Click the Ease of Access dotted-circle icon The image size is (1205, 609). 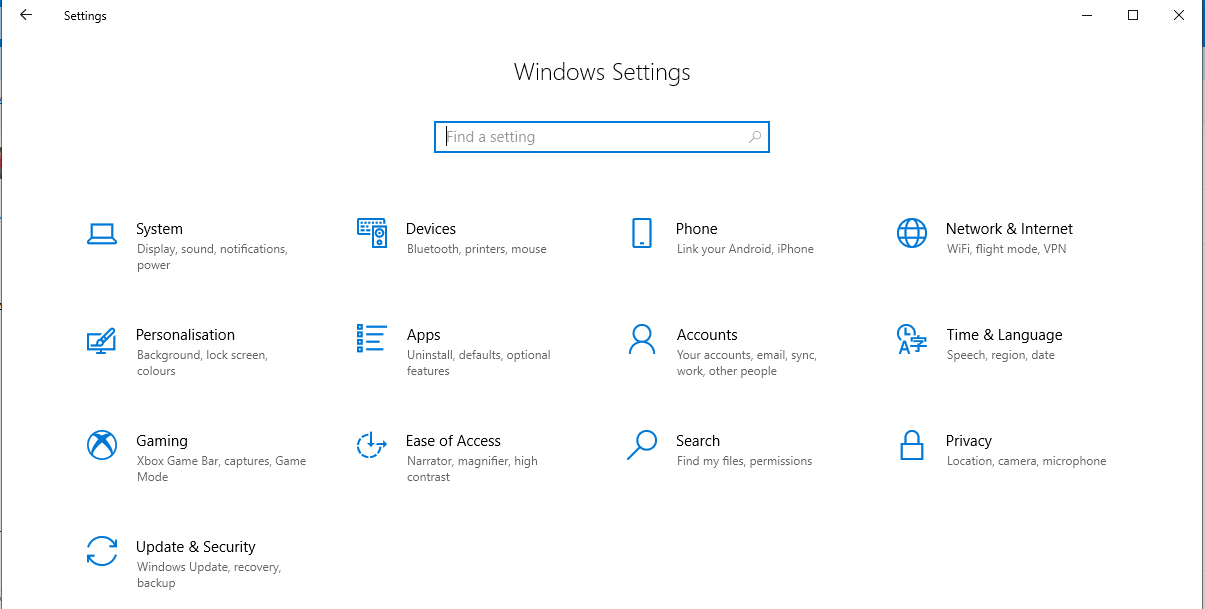(x=372, y=445)
